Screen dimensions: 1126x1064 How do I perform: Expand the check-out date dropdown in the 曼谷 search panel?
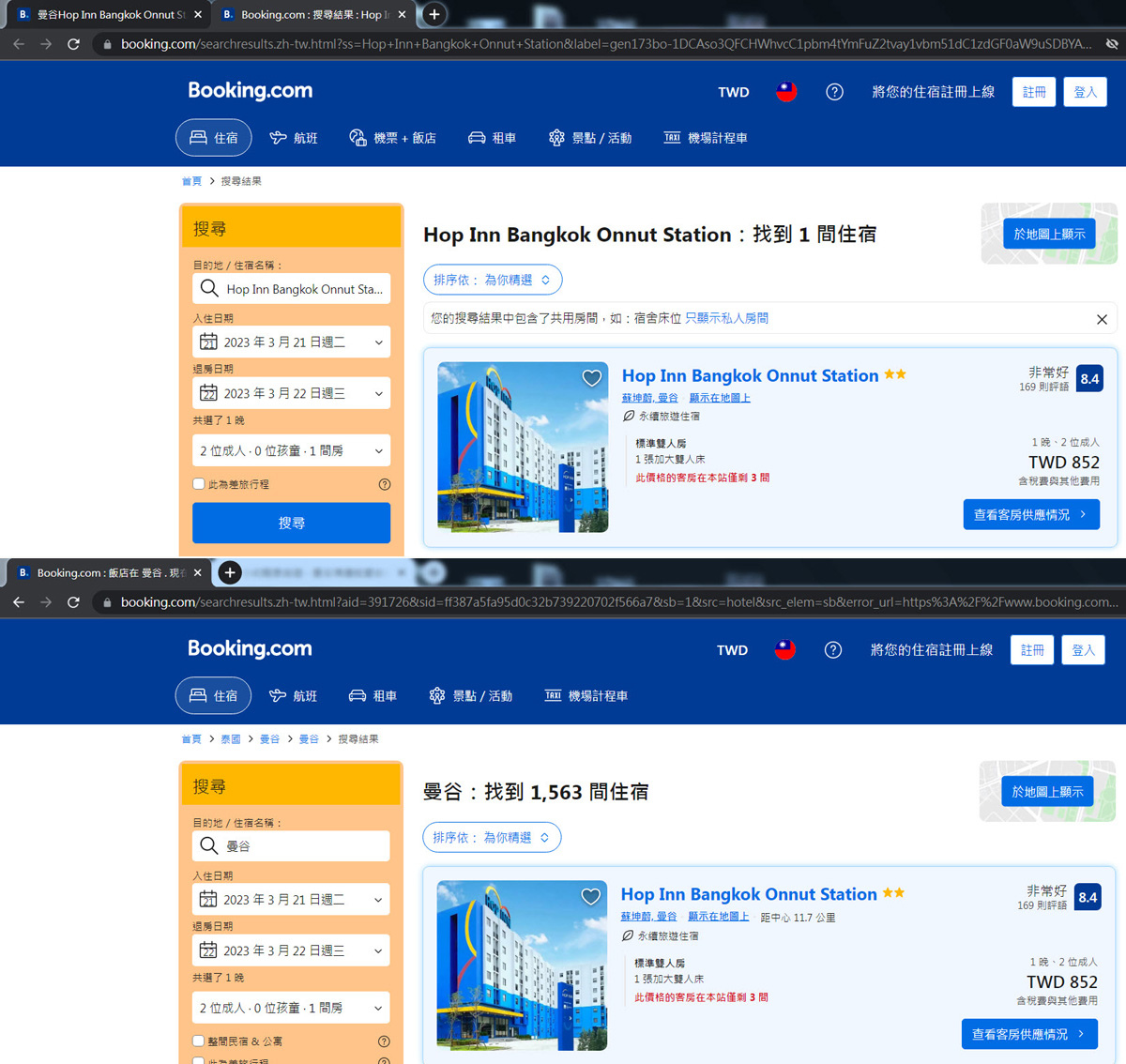coord(291,950)
